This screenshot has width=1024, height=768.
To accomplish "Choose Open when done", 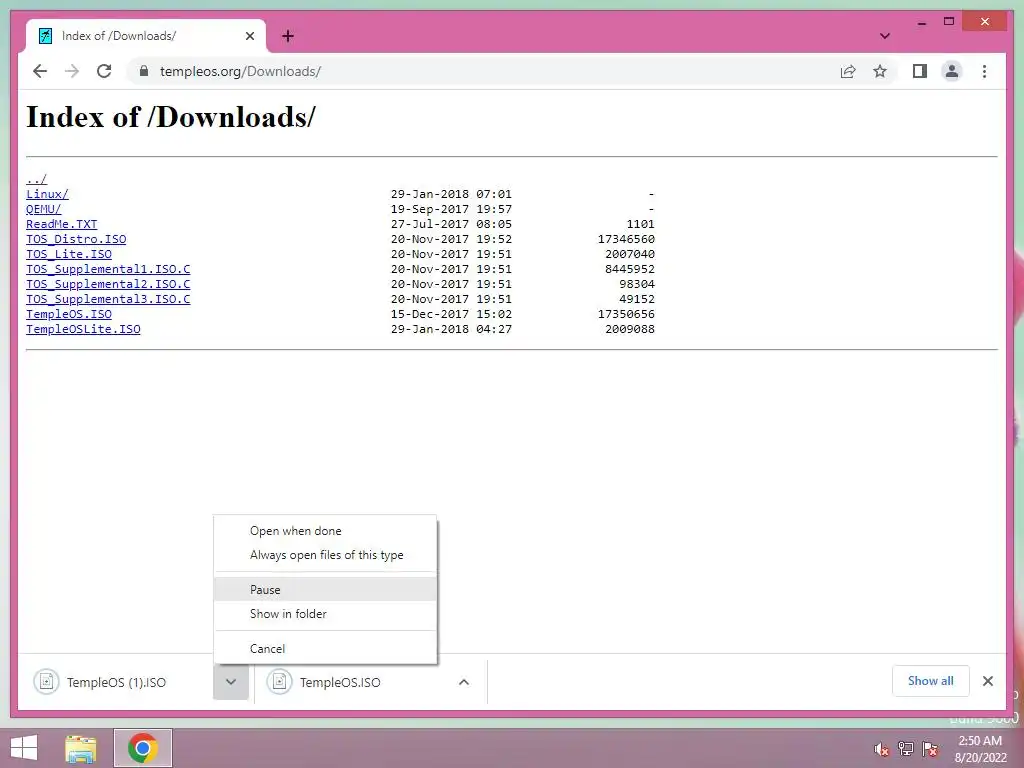I will 325,531.
